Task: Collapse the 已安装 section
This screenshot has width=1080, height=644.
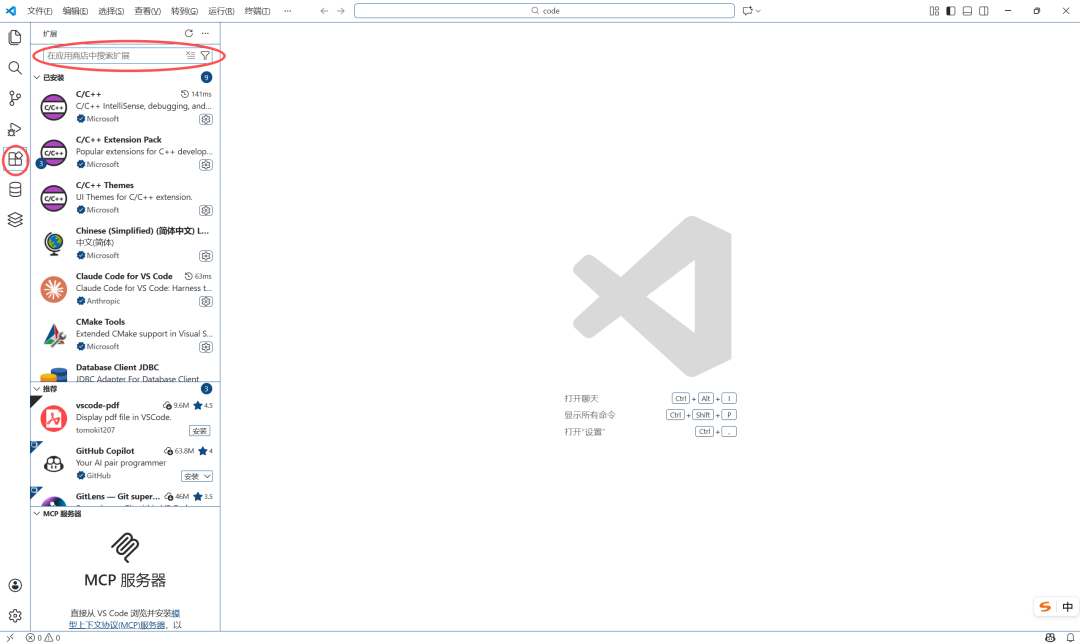Action: tap(37, 77)
